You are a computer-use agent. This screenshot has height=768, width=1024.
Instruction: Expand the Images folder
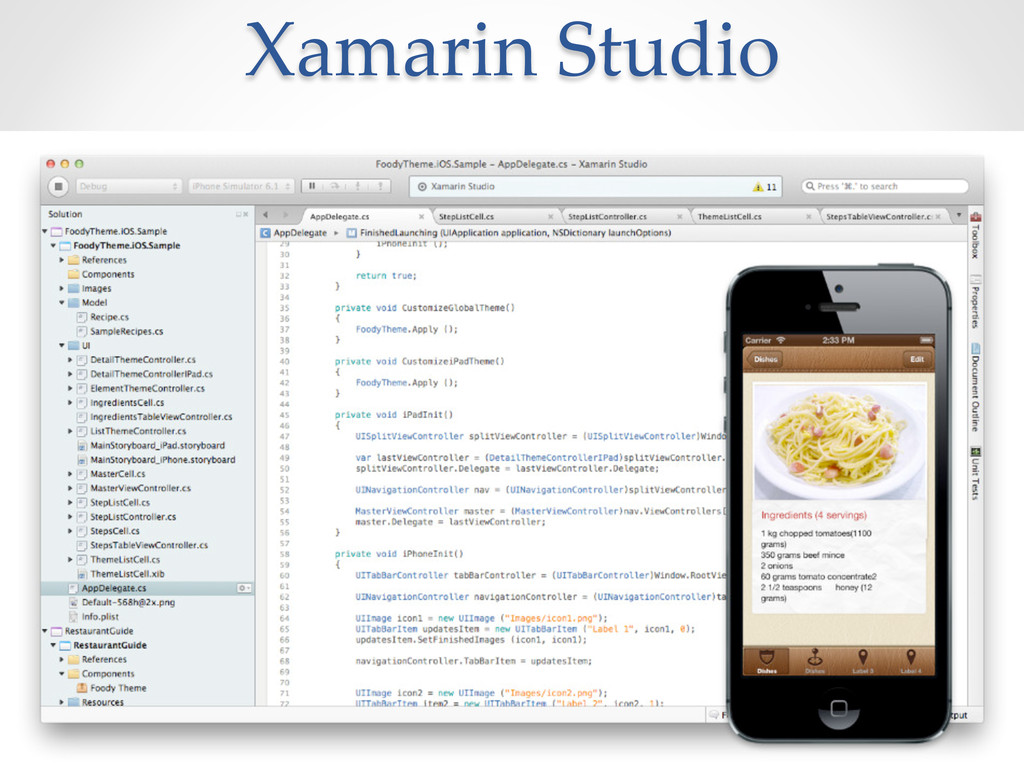click(62, 288)
